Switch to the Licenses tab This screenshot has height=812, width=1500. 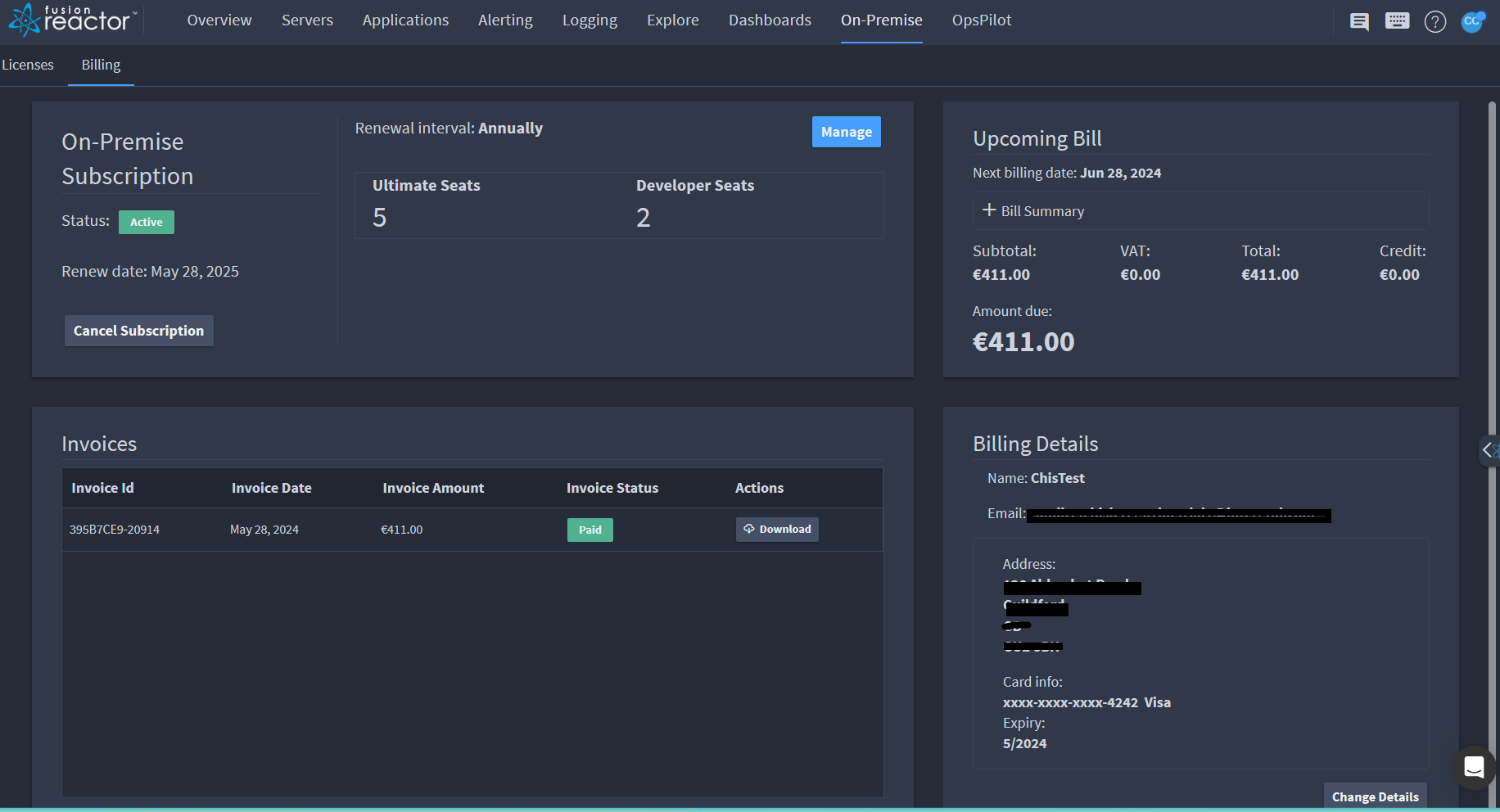(28, 65)
